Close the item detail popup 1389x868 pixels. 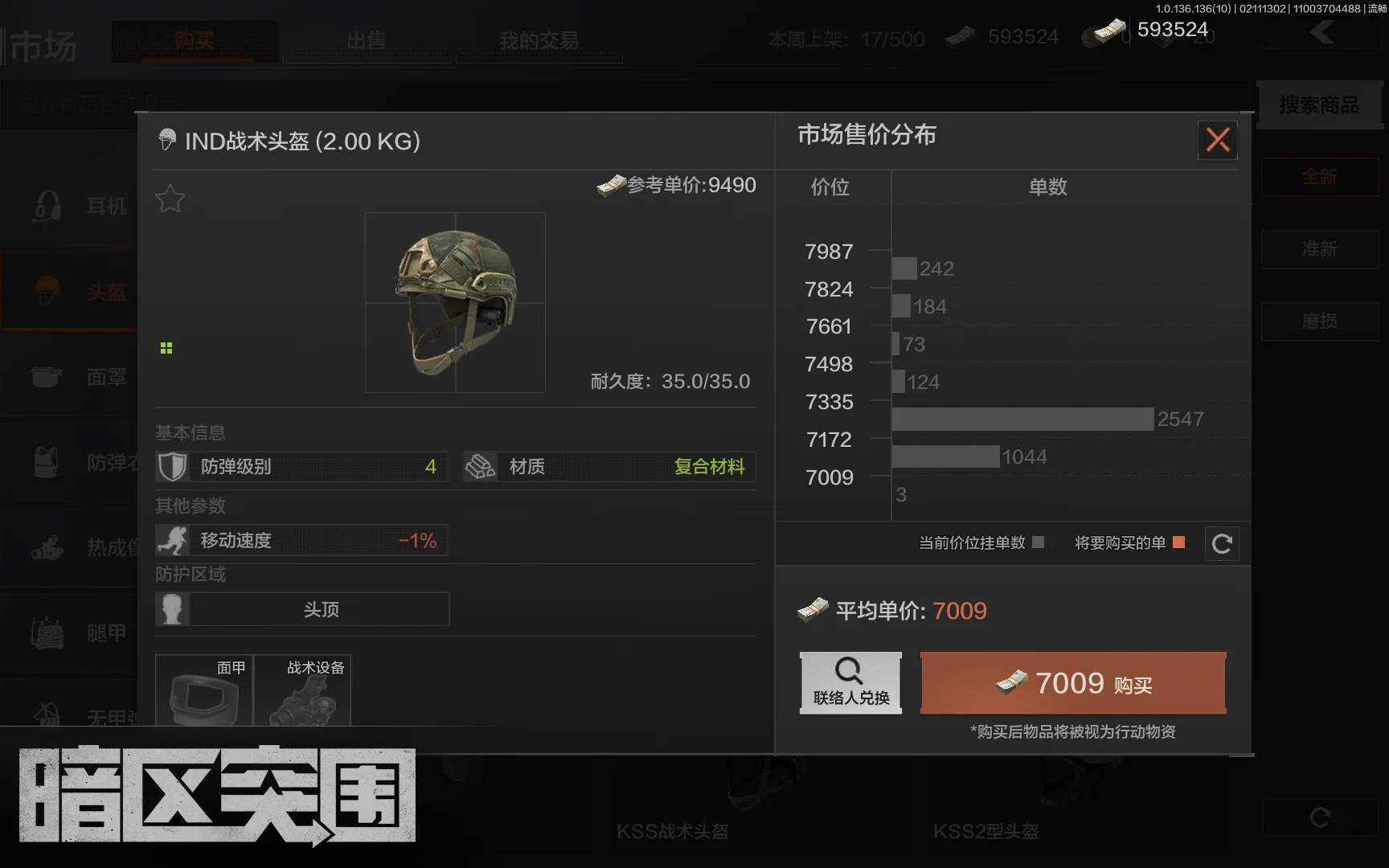(1217, 140)
